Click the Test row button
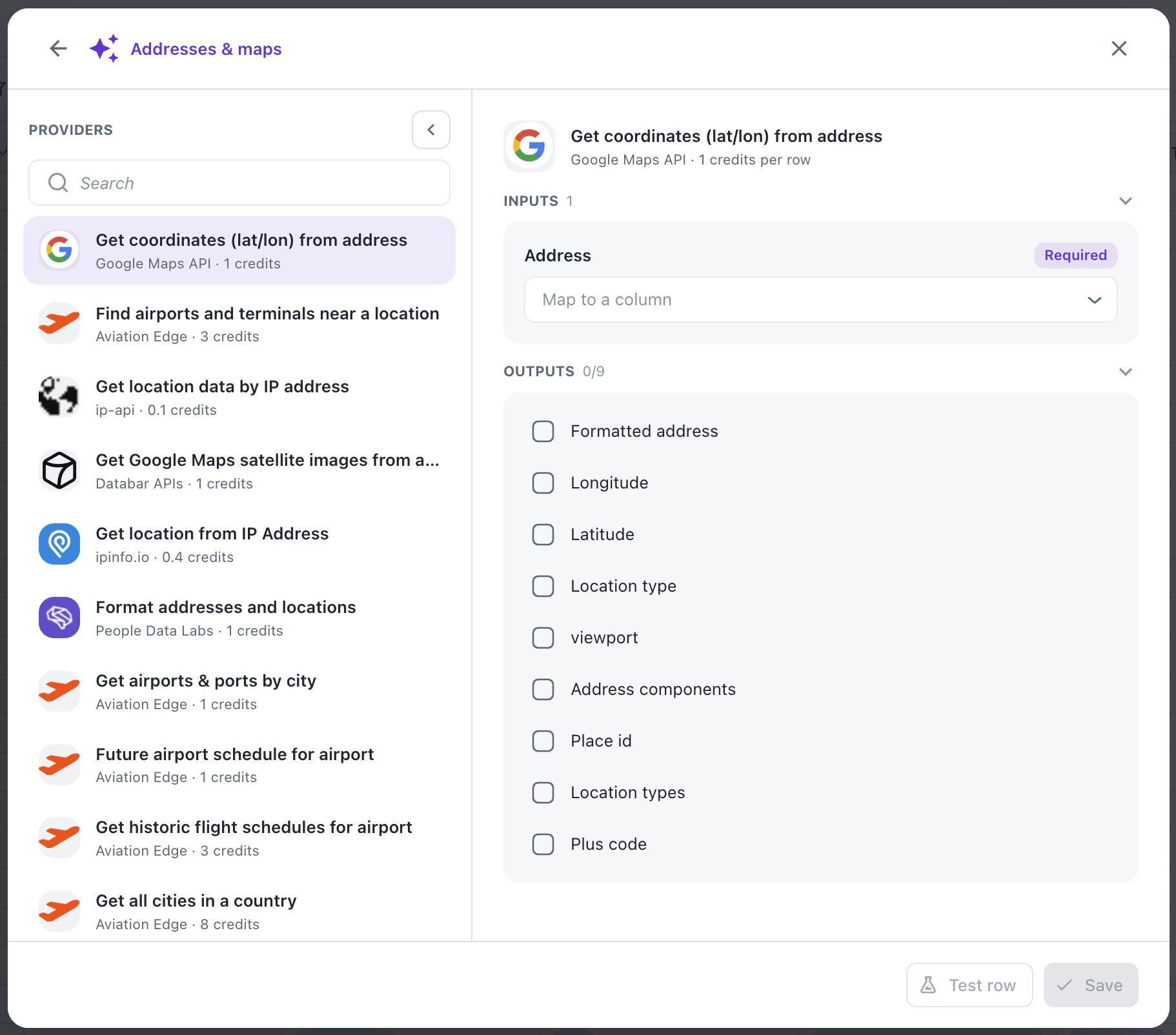 pos(969,985)
